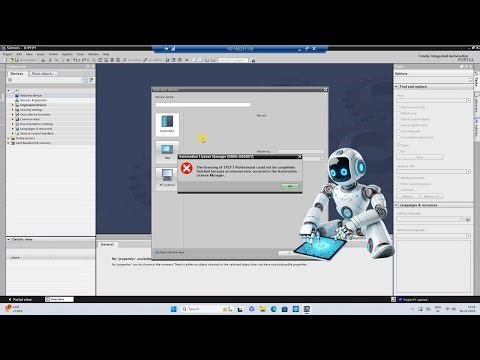Click Save project in the toolbar

pyautogui.click(x=25, y=60)
